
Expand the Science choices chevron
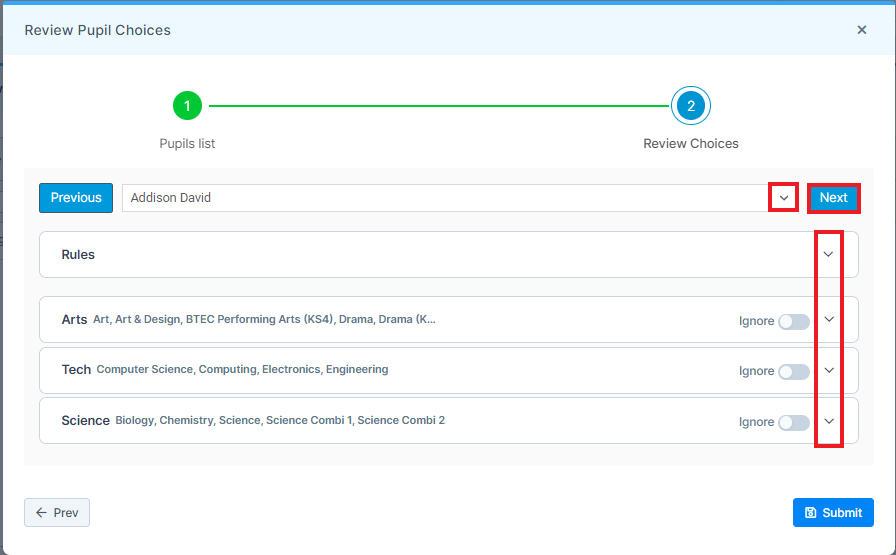click(x=829, y=421)
